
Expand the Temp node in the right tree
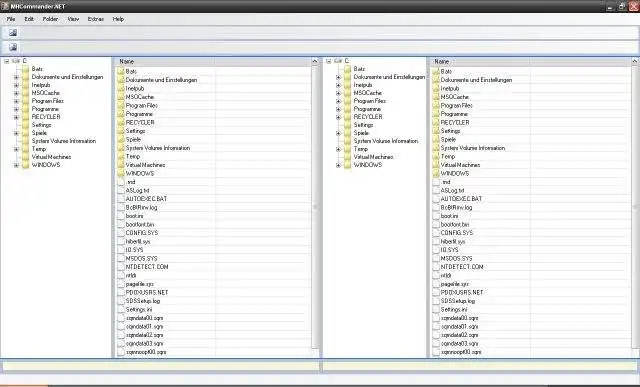pos(338,149)
